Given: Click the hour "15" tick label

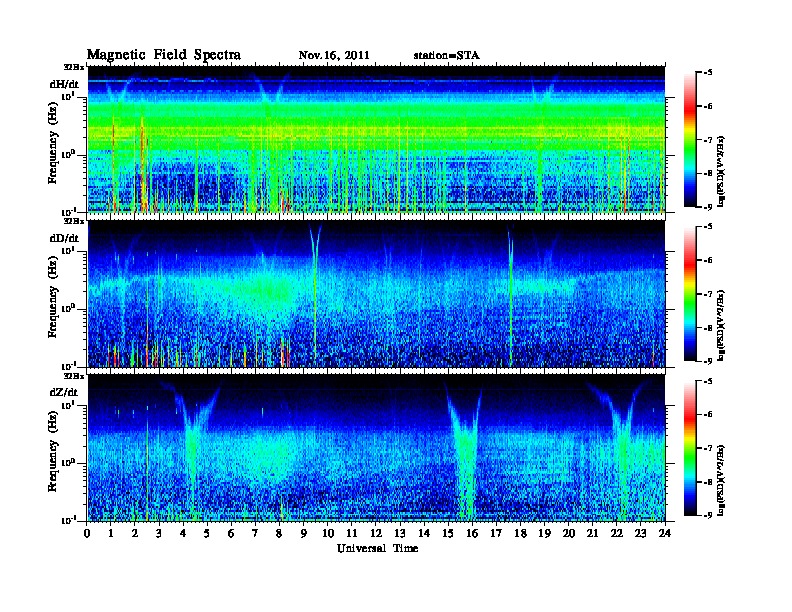Looking at the screenshot, I should [x=448, y=534].
